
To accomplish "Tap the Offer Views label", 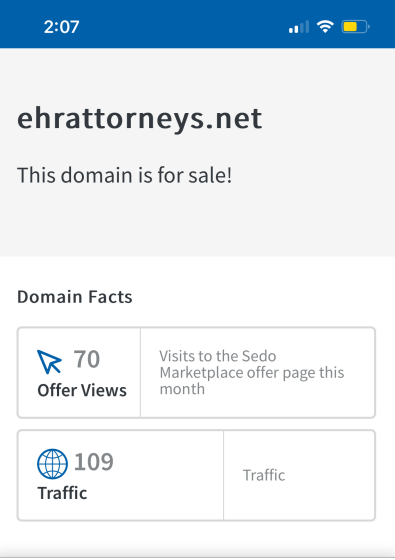I will pyautogui.click(x=82, y=390).
